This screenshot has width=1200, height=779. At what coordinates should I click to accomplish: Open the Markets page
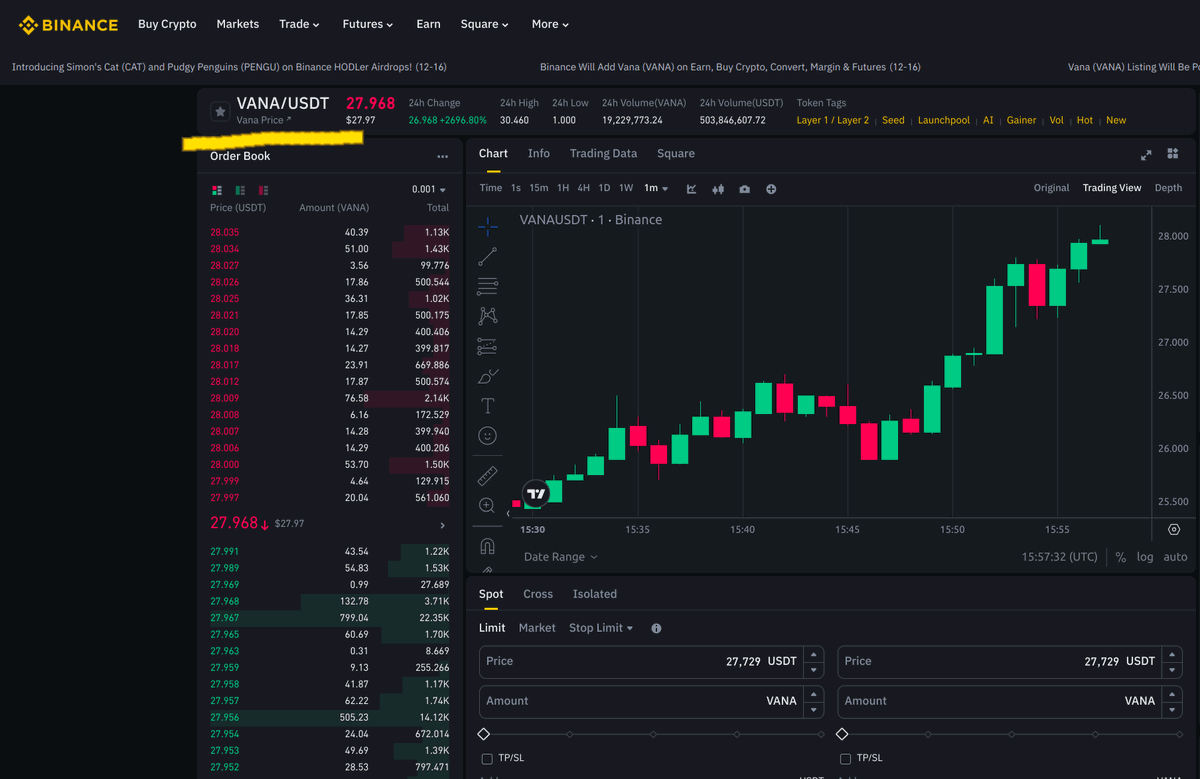pos(238,24)
